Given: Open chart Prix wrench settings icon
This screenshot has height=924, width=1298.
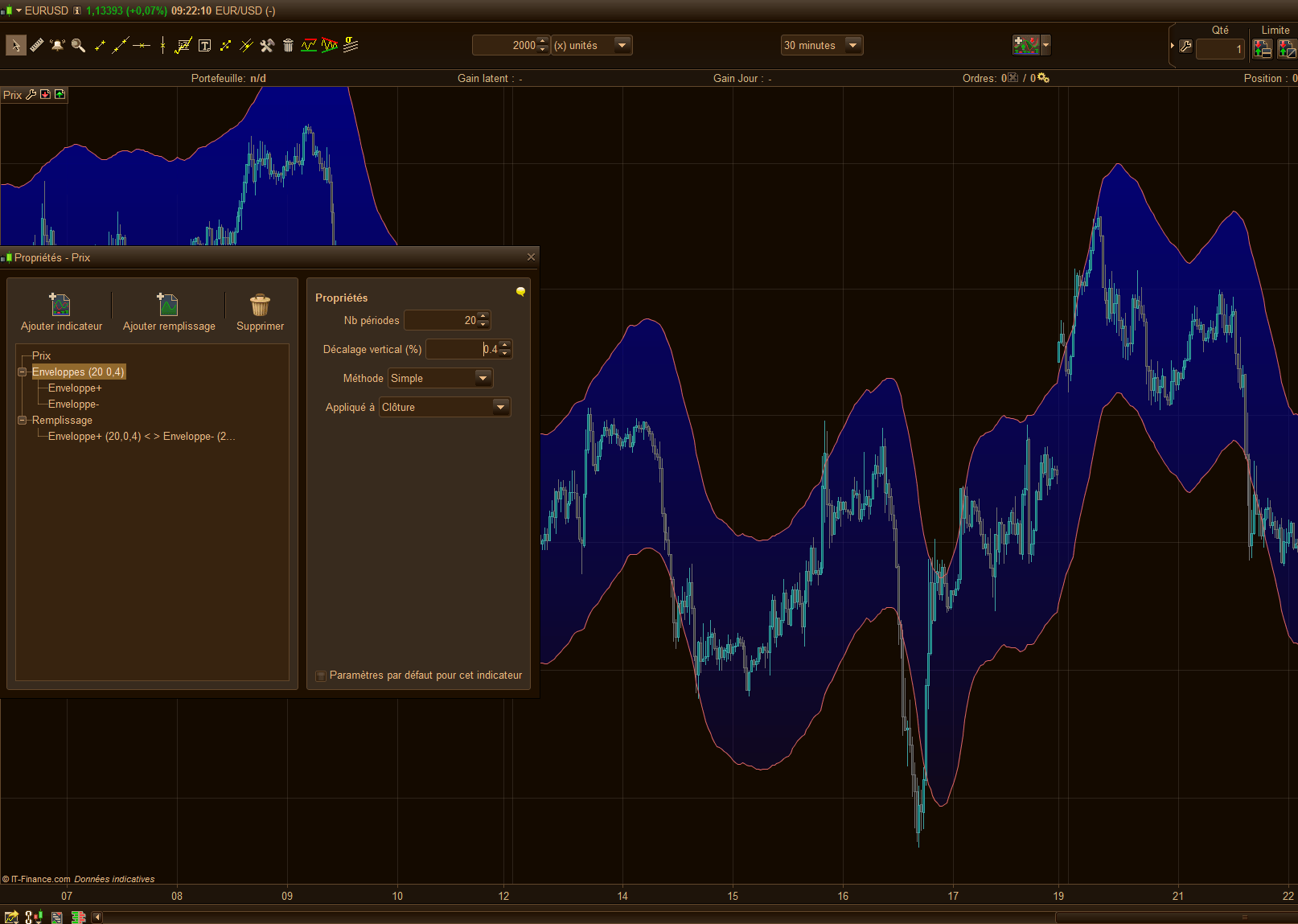Looking at the screenshot, I should [31, 95].
